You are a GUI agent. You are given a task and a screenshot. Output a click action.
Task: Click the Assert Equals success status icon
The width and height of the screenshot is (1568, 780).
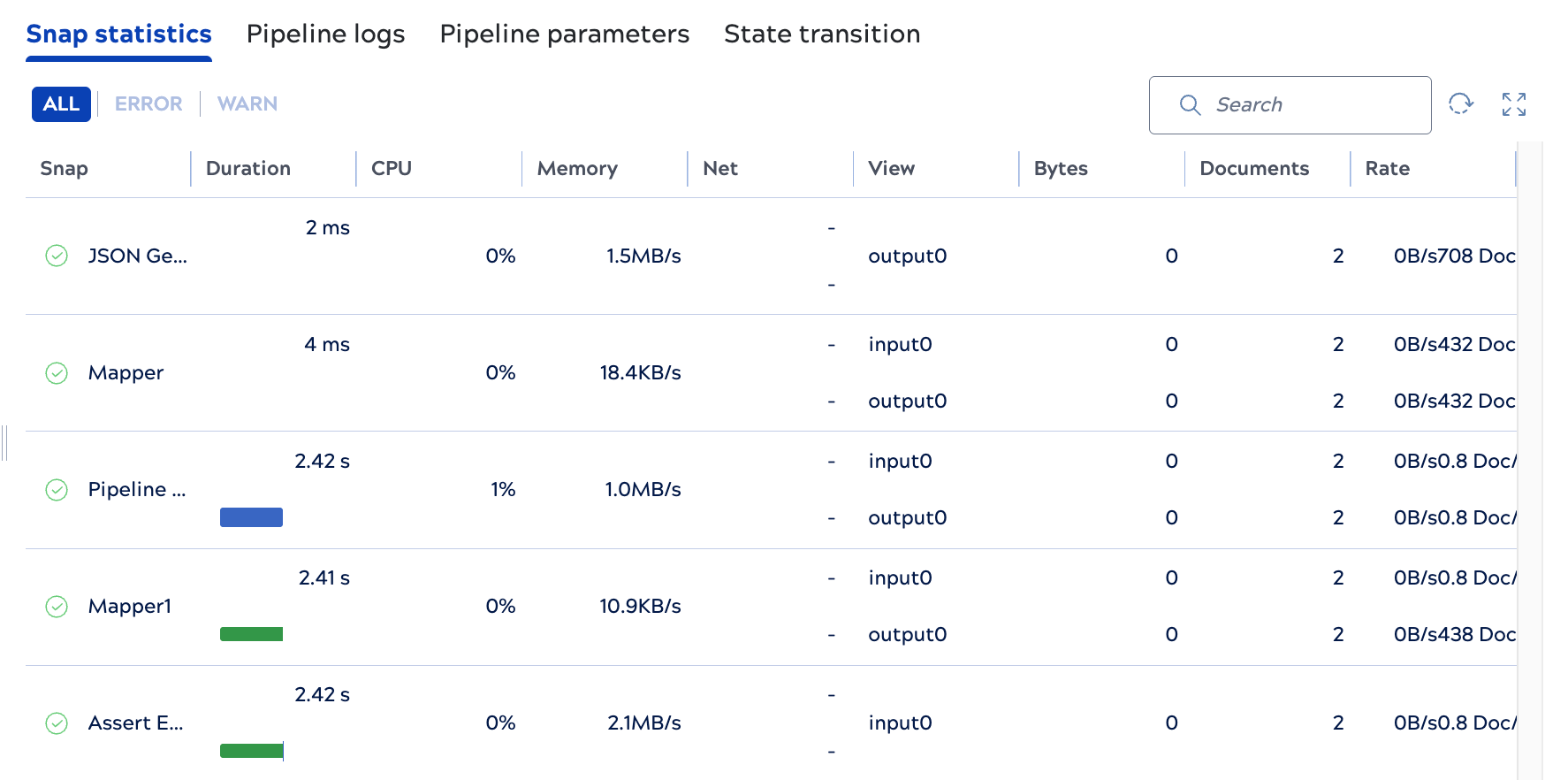[57, 723]
